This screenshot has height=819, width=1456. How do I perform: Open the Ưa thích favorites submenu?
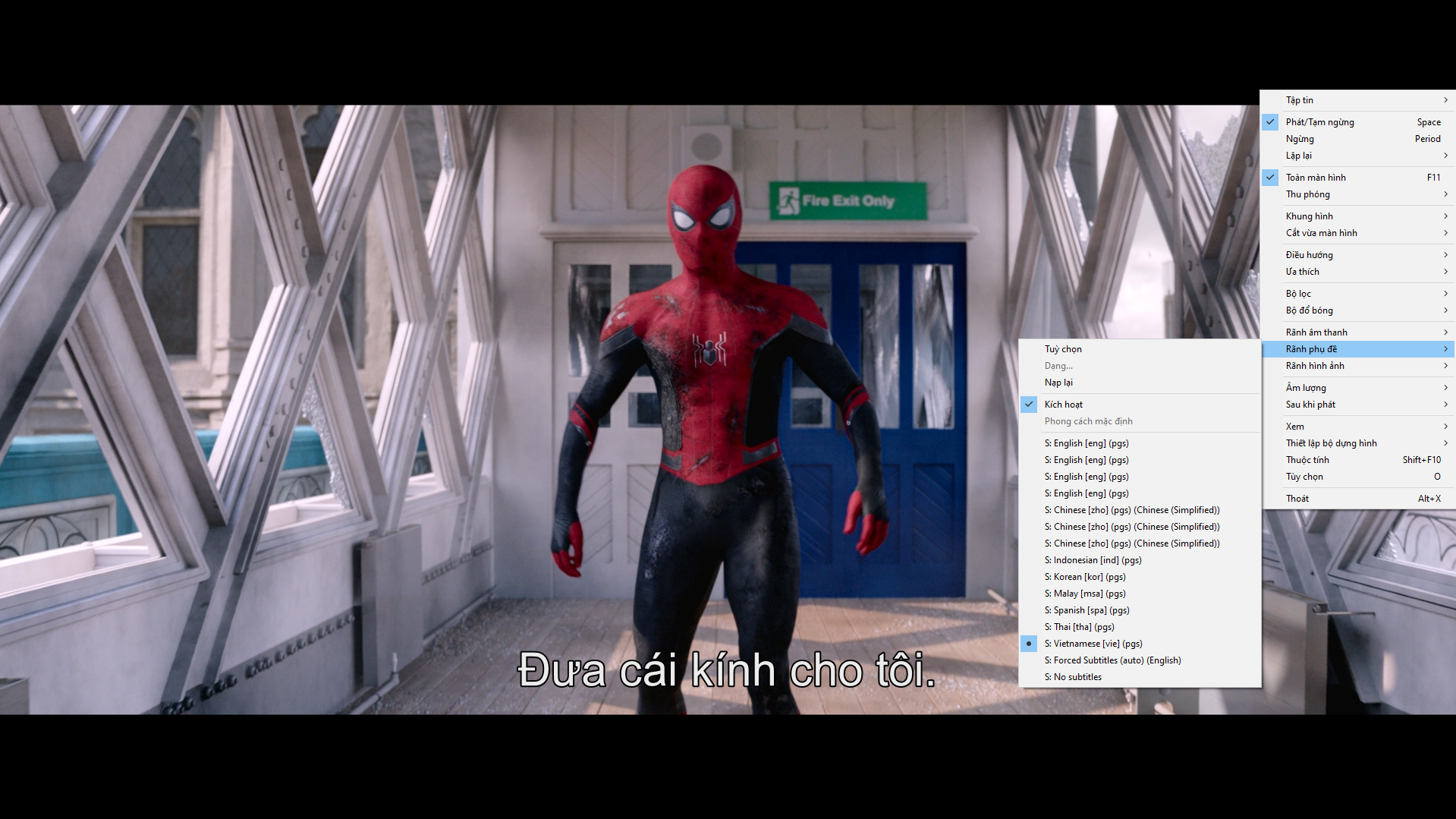coord(1358,272)
